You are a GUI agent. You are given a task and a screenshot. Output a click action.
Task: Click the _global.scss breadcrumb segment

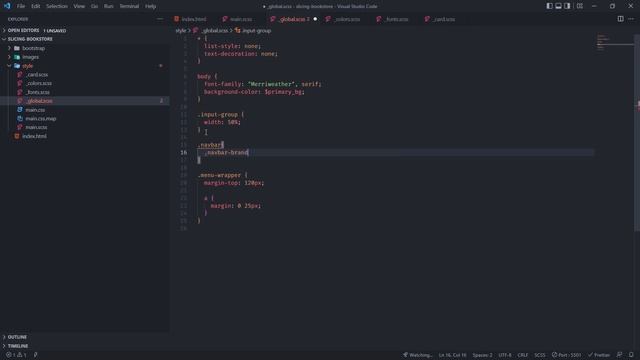[x=214, y=31]
